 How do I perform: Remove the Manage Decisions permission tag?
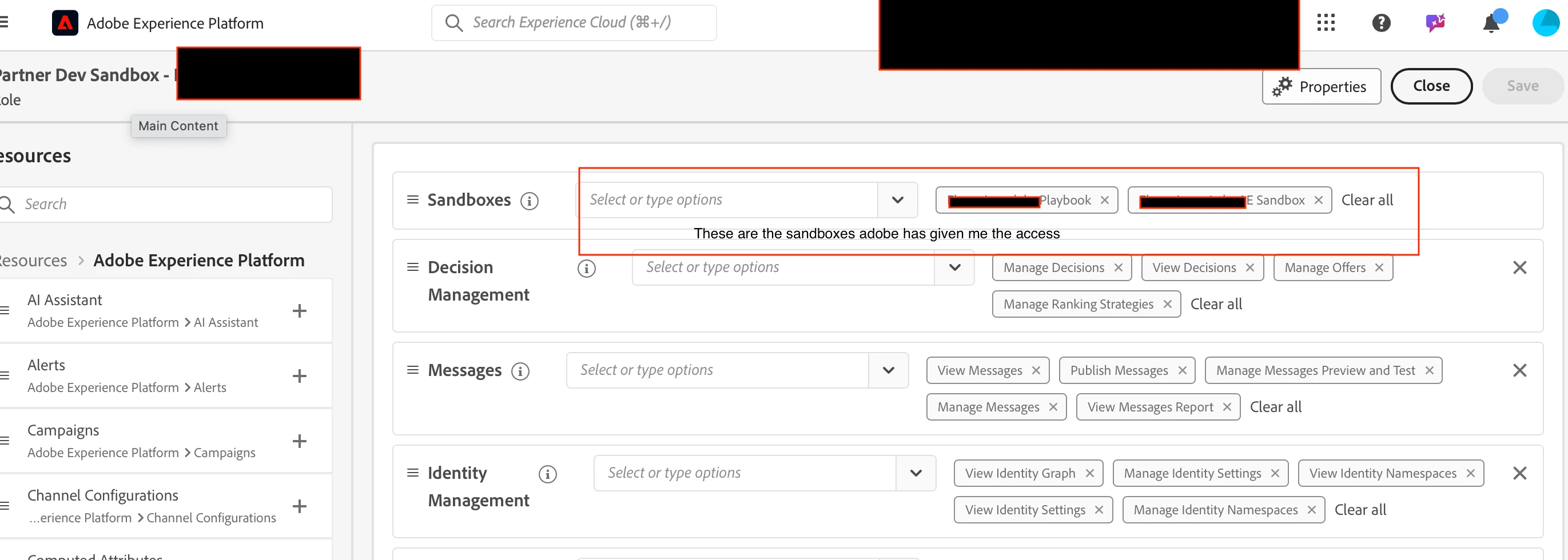[1118, 267]
